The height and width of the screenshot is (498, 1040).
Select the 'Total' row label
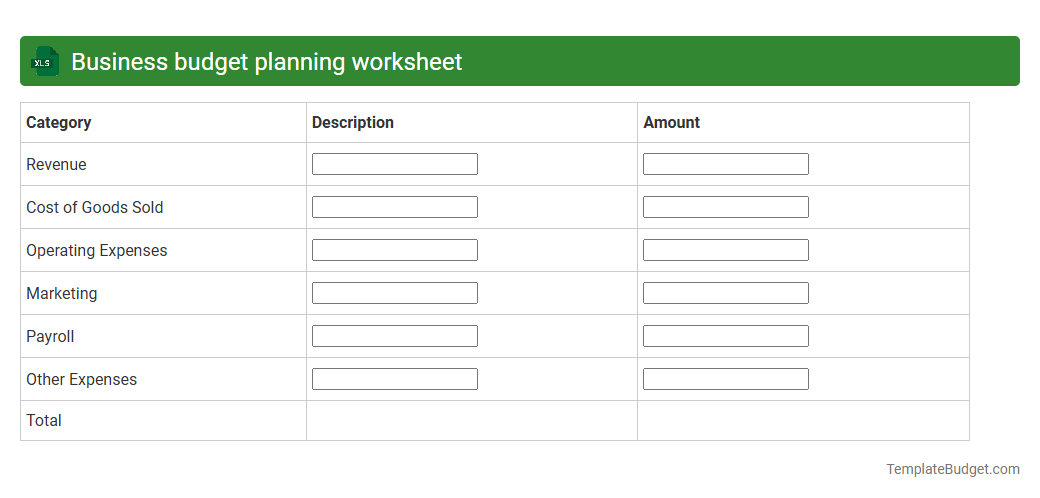click(44, 420)
